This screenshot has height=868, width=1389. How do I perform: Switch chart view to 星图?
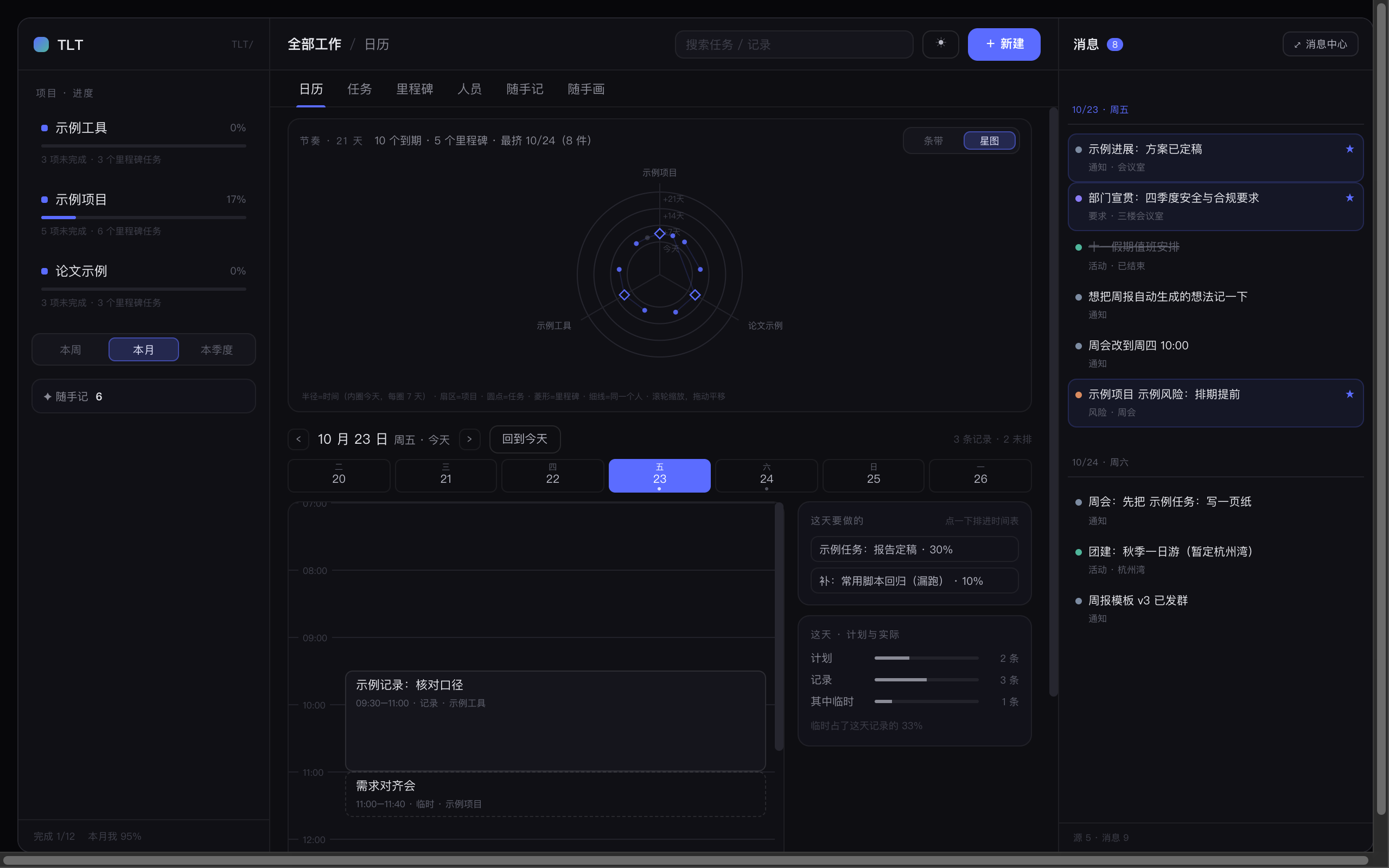coord(989,141)
